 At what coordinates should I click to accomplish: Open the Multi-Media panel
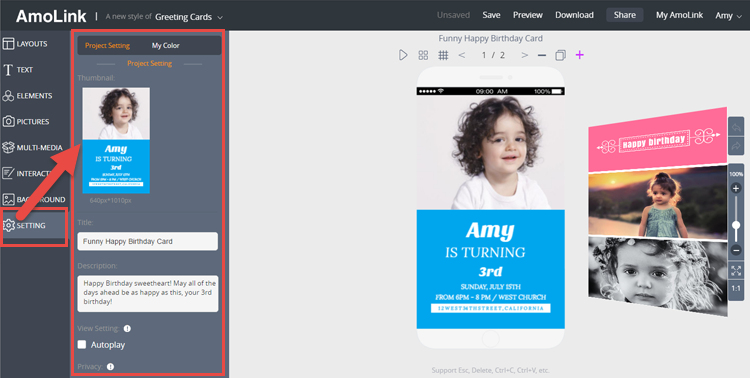[32, 147]
